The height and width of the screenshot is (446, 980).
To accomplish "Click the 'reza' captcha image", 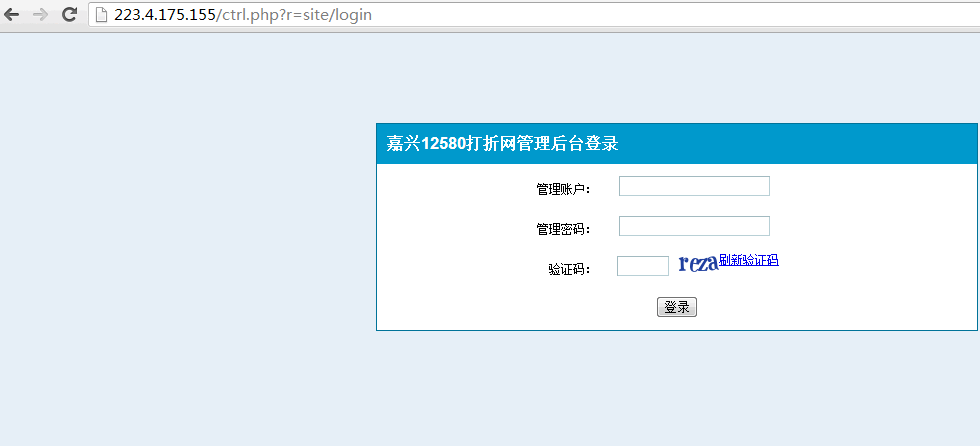I will point(698,263).
